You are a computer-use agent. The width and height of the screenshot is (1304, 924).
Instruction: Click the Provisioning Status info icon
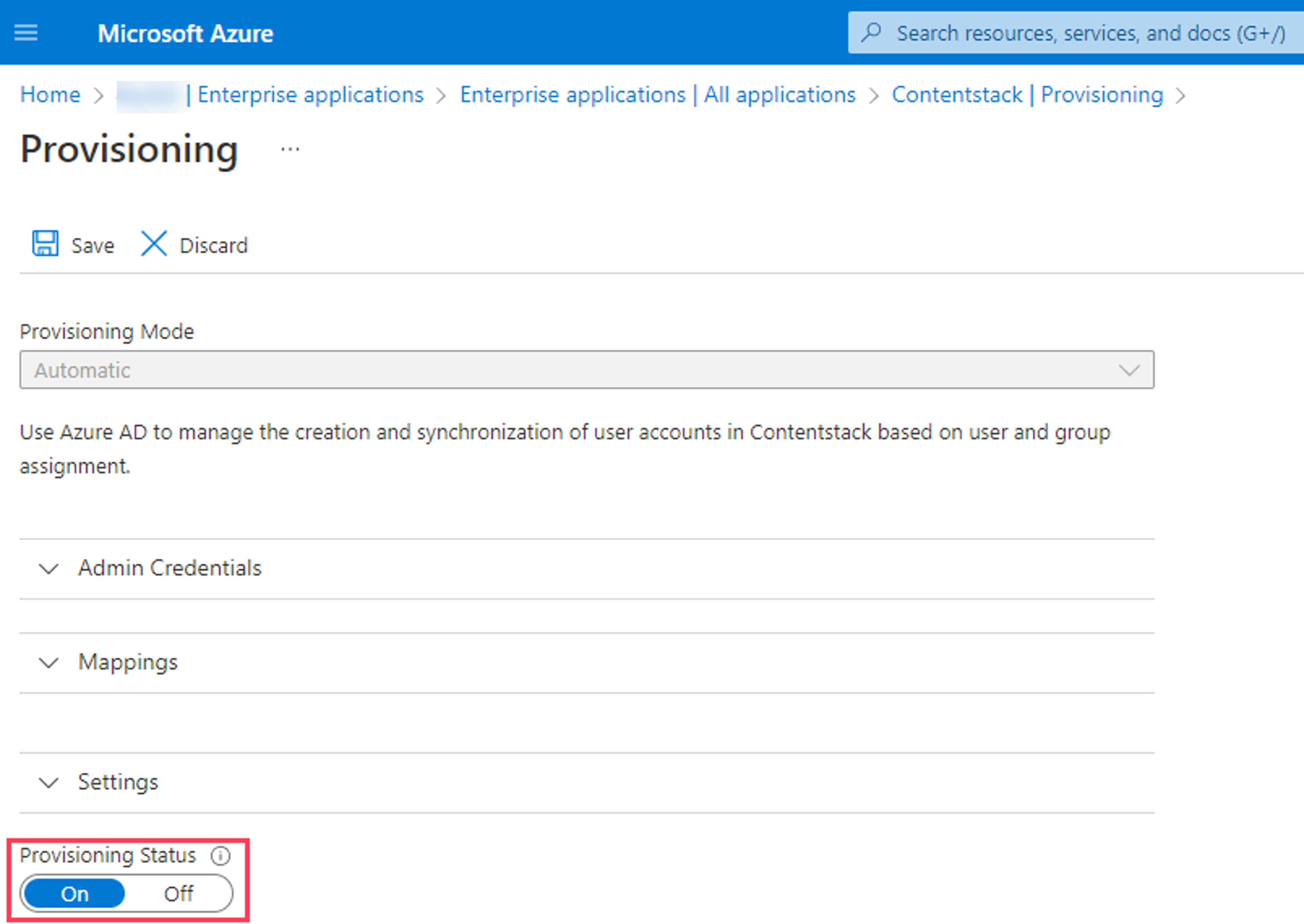click(220, 856)
